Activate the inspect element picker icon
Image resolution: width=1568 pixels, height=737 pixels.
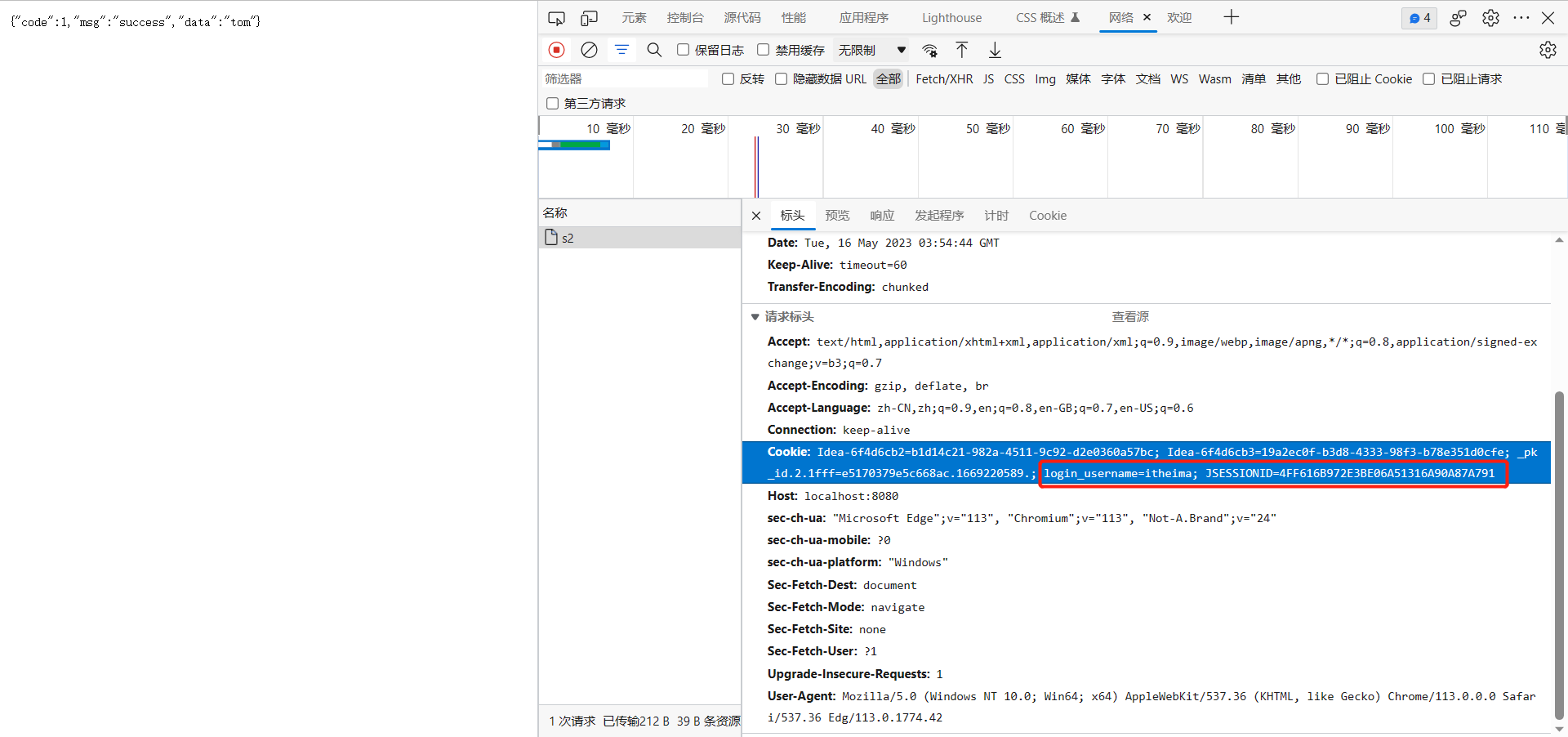[x=556, y=18]
